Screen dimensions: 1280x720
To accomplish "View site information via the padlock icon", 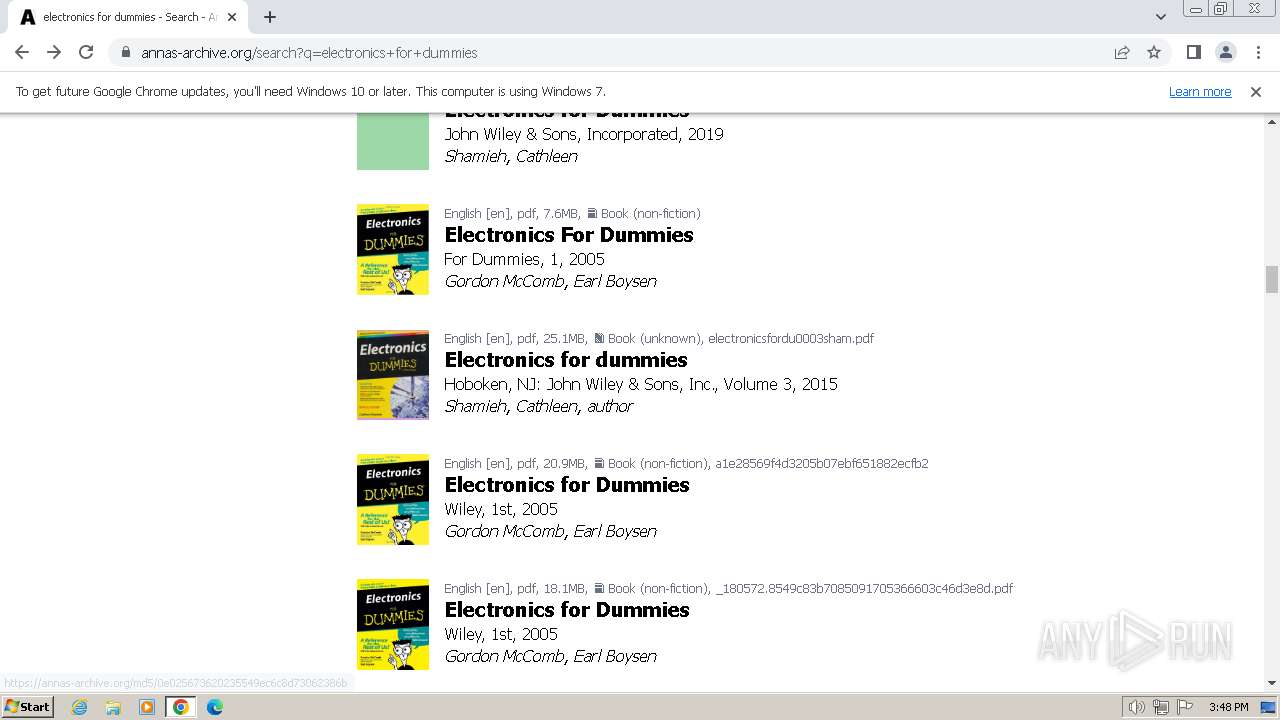I will coord(125,52).
